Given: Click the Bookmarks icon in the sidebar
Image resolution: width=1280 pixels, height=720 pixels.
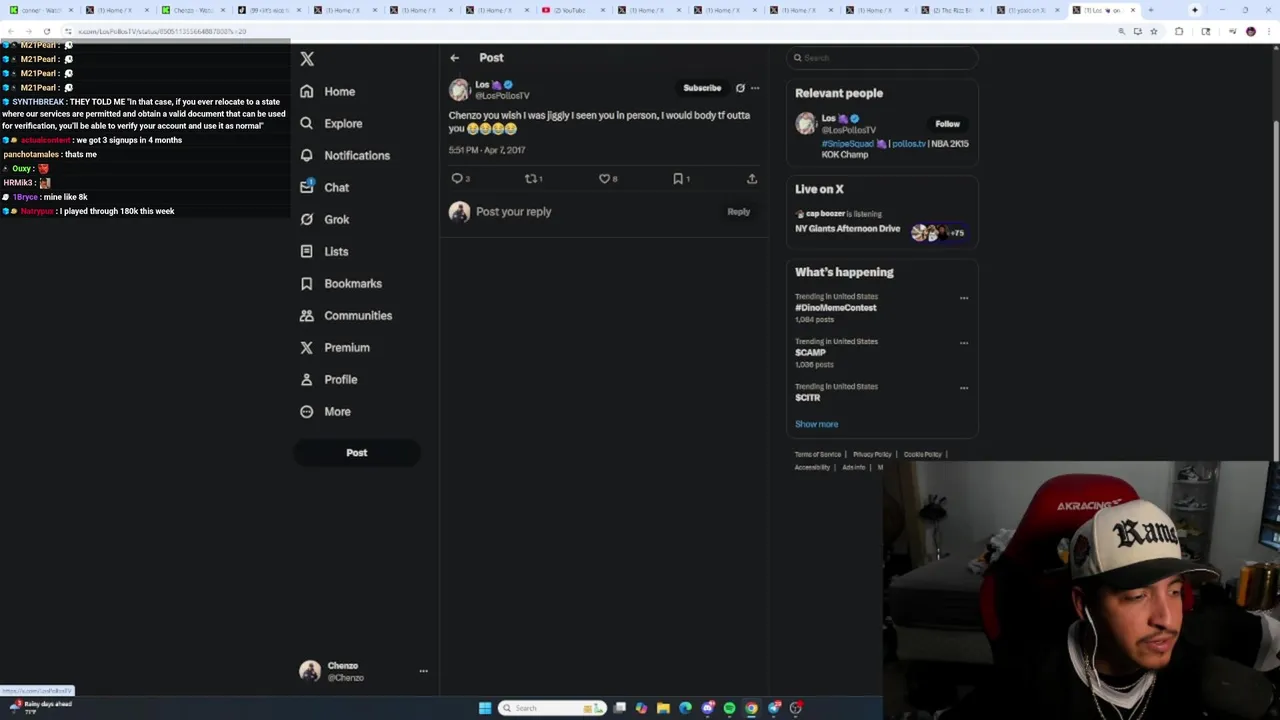Looking at the screenshot, I should (306, 283).
